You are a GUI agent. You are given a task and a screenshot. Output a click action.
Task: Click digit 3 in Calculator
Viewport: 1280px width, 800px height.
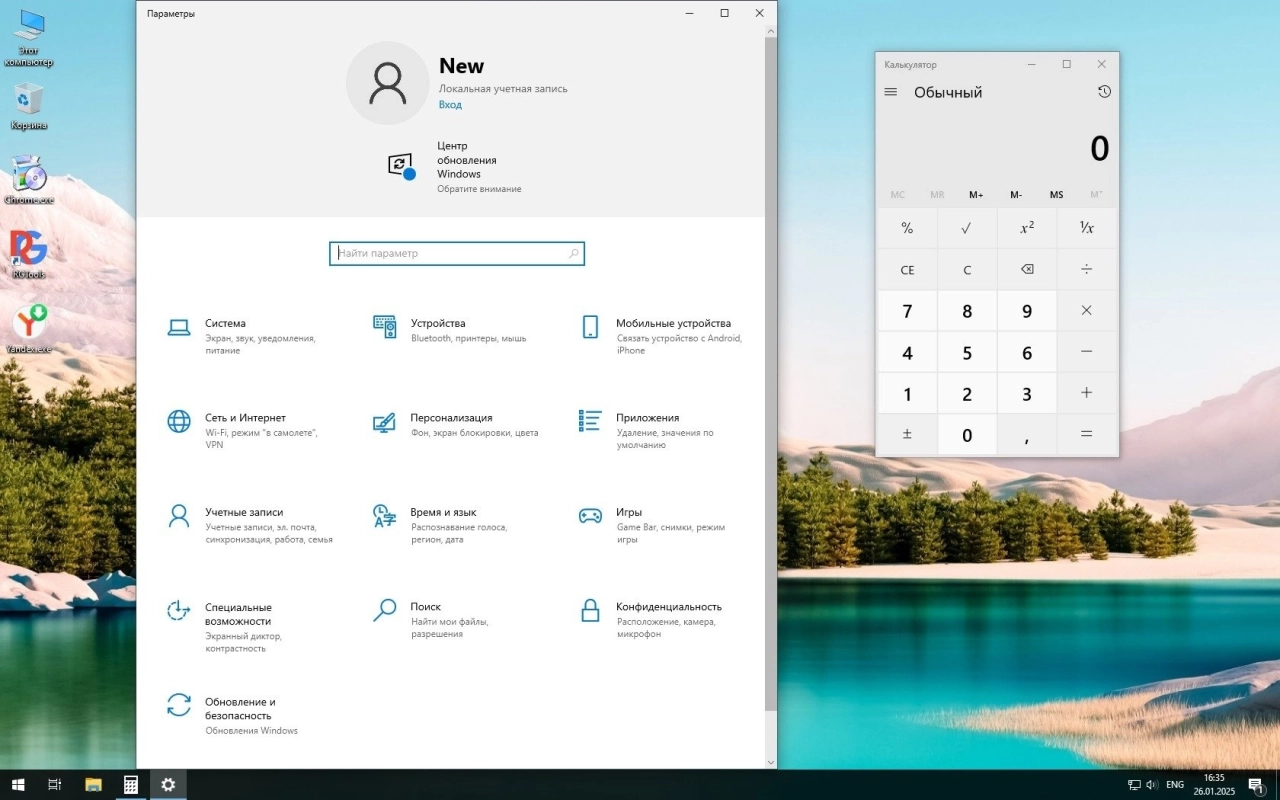1027,393
